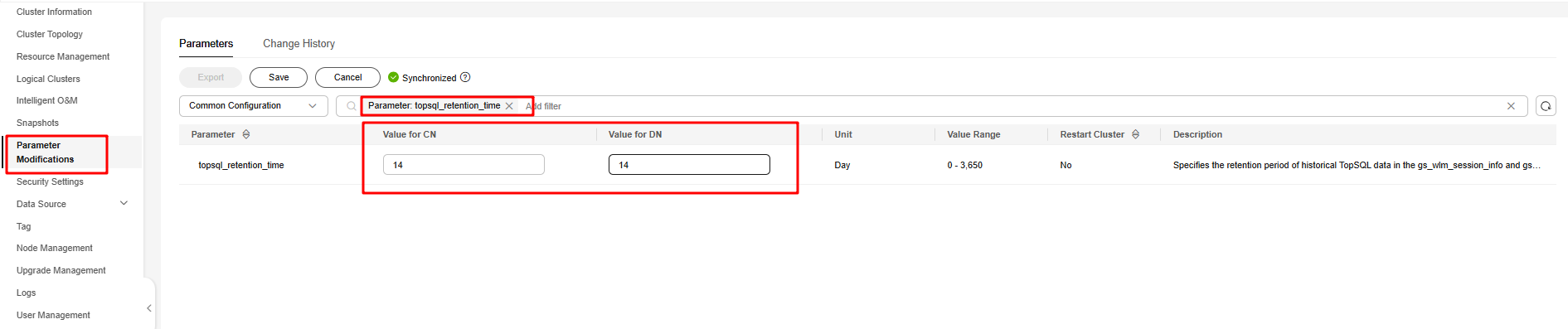Sort by the Restart Cluster column icon
The width and height of the screenshot is (1568, 329).
click(1135, 134)
